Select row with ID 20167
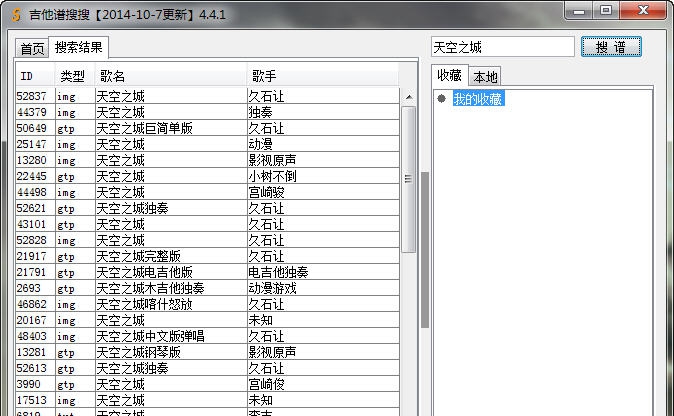This screenshot has width=674, height=416. coord(208,320)
